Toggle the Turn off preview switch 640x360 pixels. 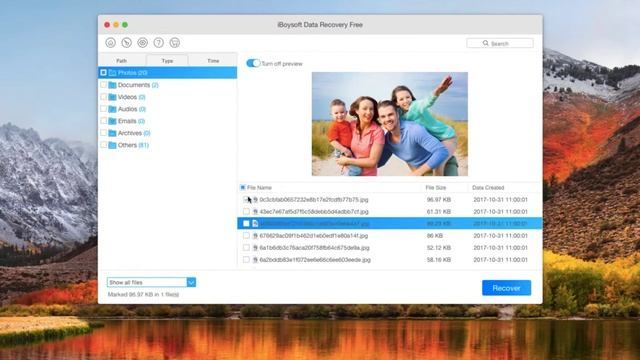(253, 63)
